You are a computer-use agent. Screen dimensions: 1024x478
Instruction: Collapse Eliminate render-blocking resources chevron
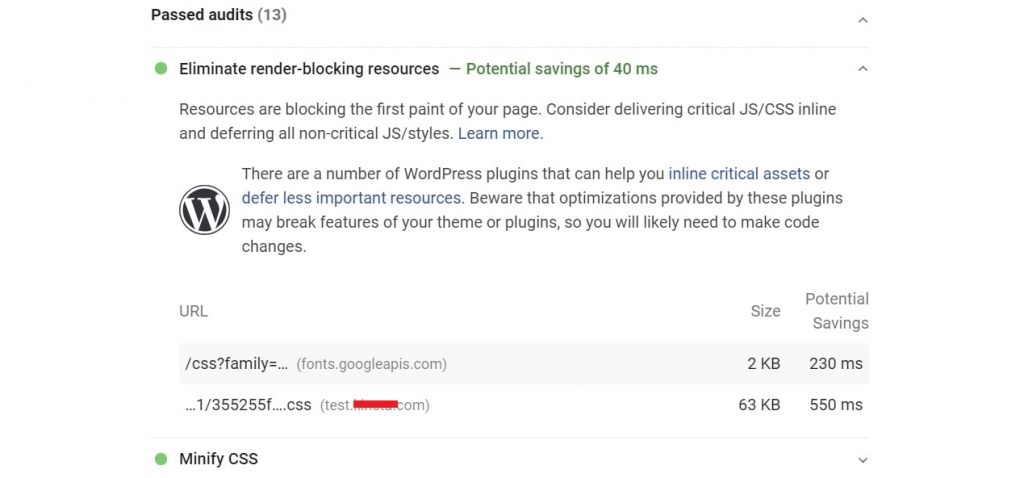(863, 69)
